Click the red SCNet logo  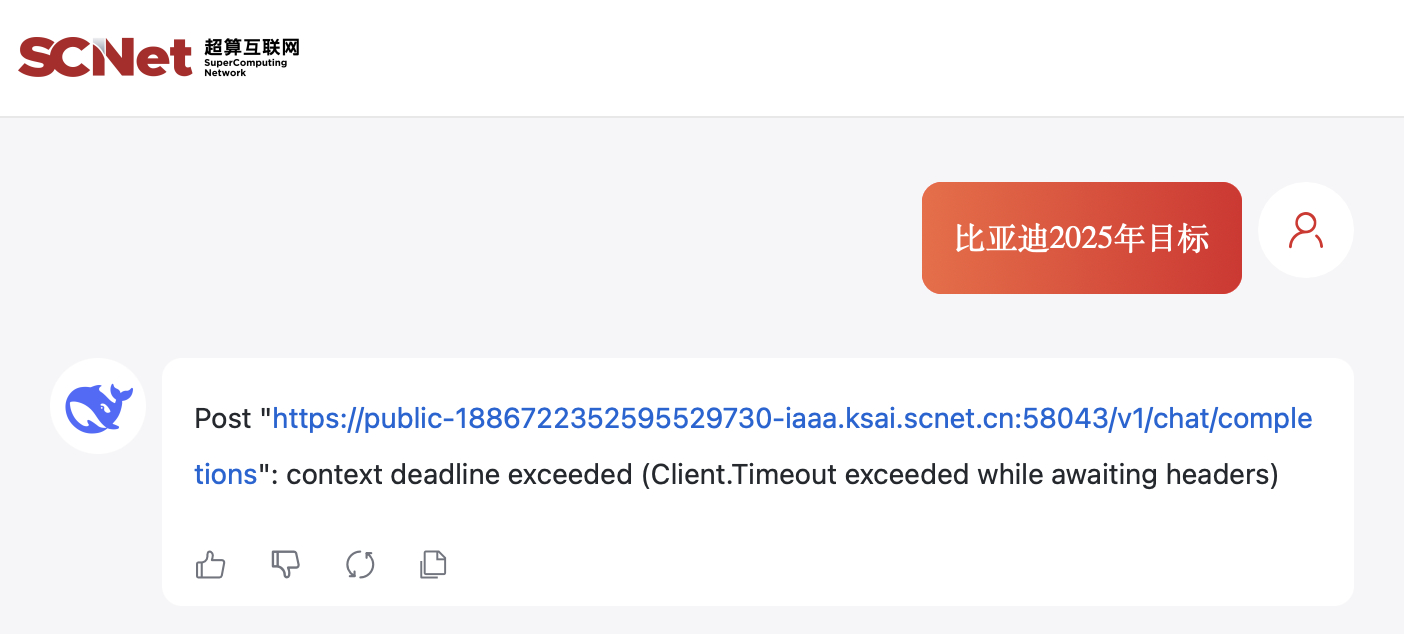(105, 57)
